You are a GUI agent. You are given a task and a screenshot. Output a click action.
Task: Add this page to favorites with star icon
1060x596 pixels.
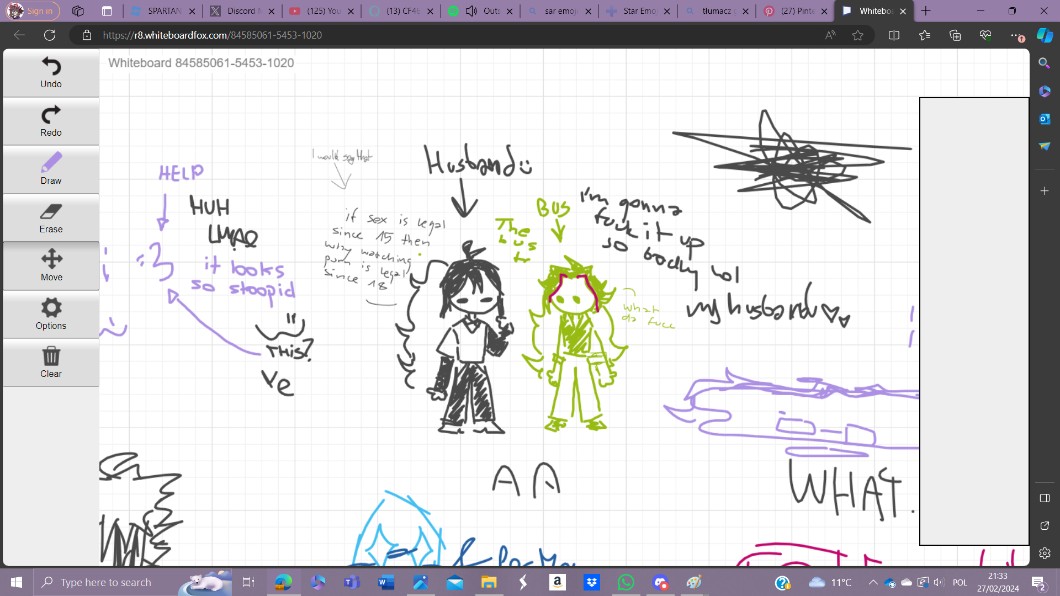857,35
